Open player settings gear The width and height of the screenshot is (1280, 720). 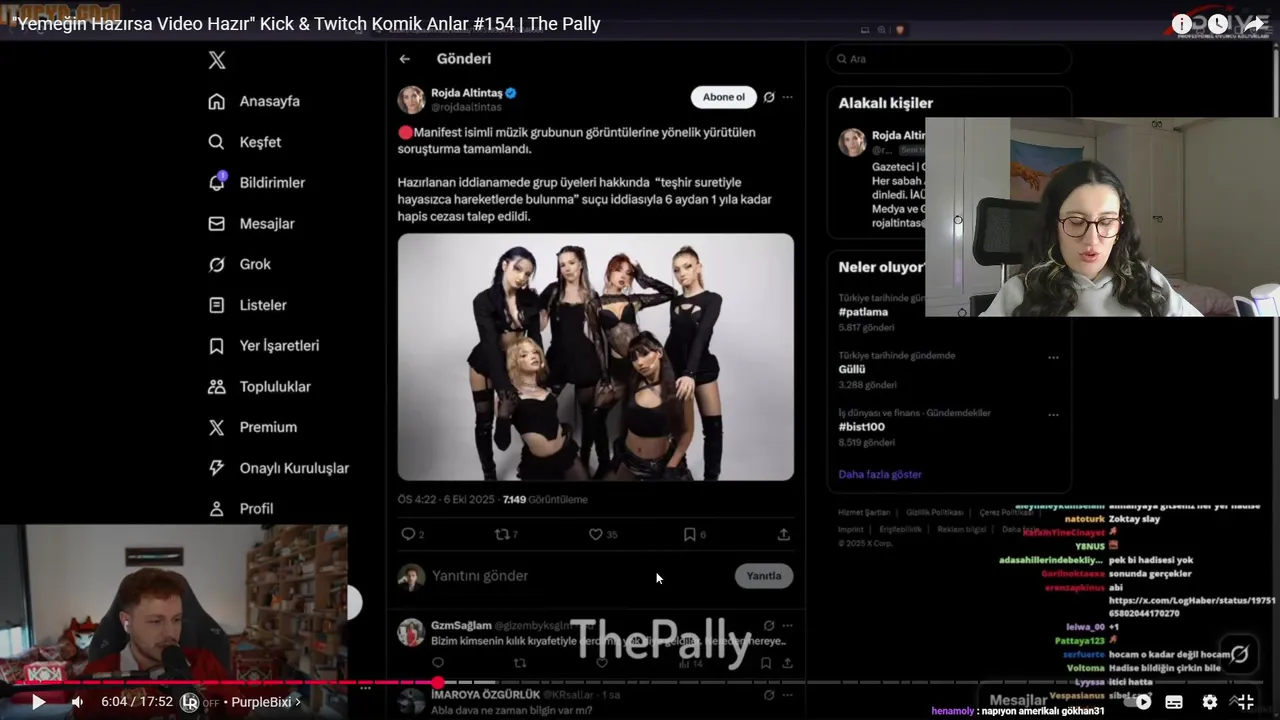tap(1210, 702)
